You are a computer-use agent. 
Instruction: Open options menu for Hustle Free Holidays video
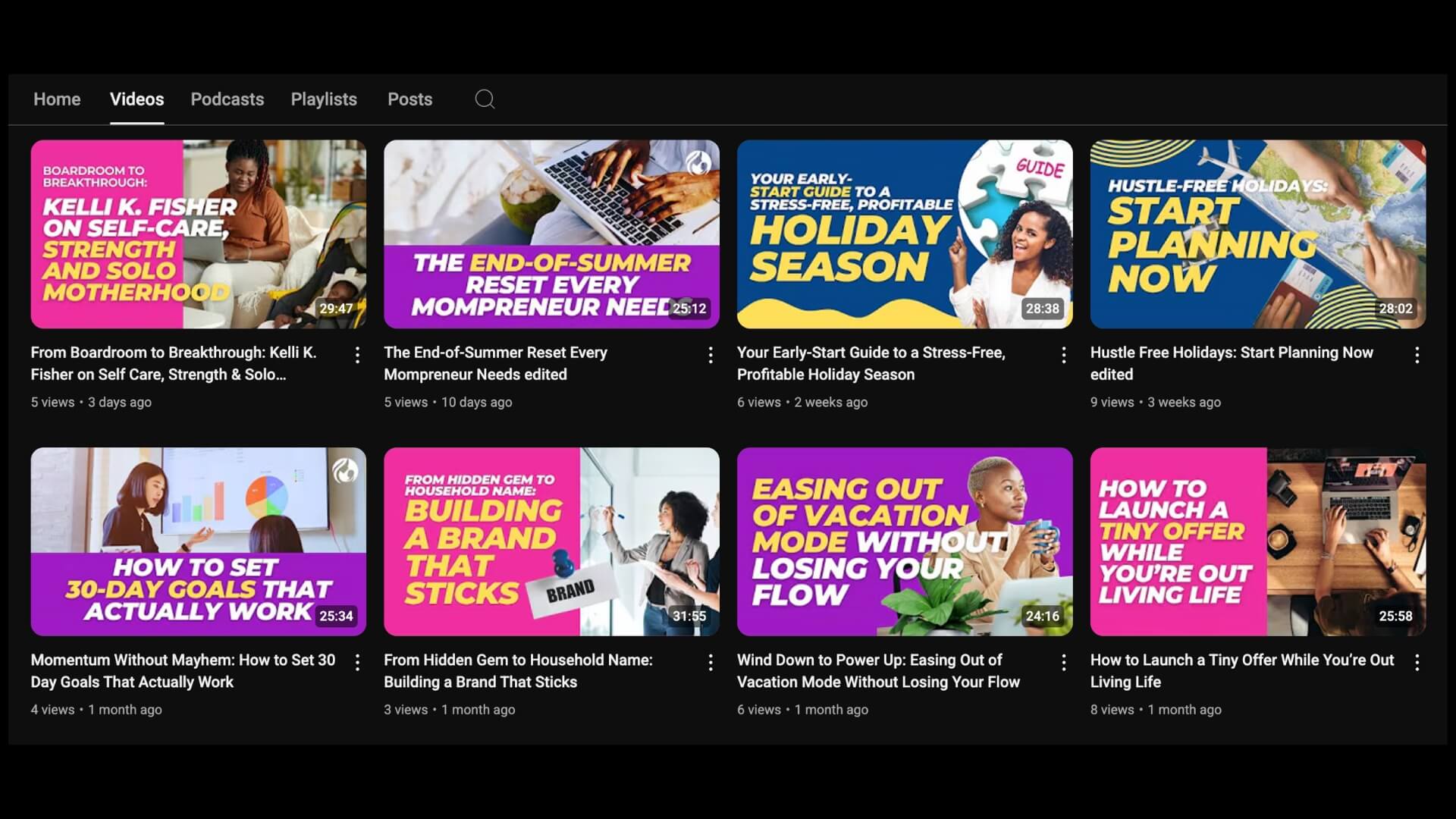[x=1417, y=355]
